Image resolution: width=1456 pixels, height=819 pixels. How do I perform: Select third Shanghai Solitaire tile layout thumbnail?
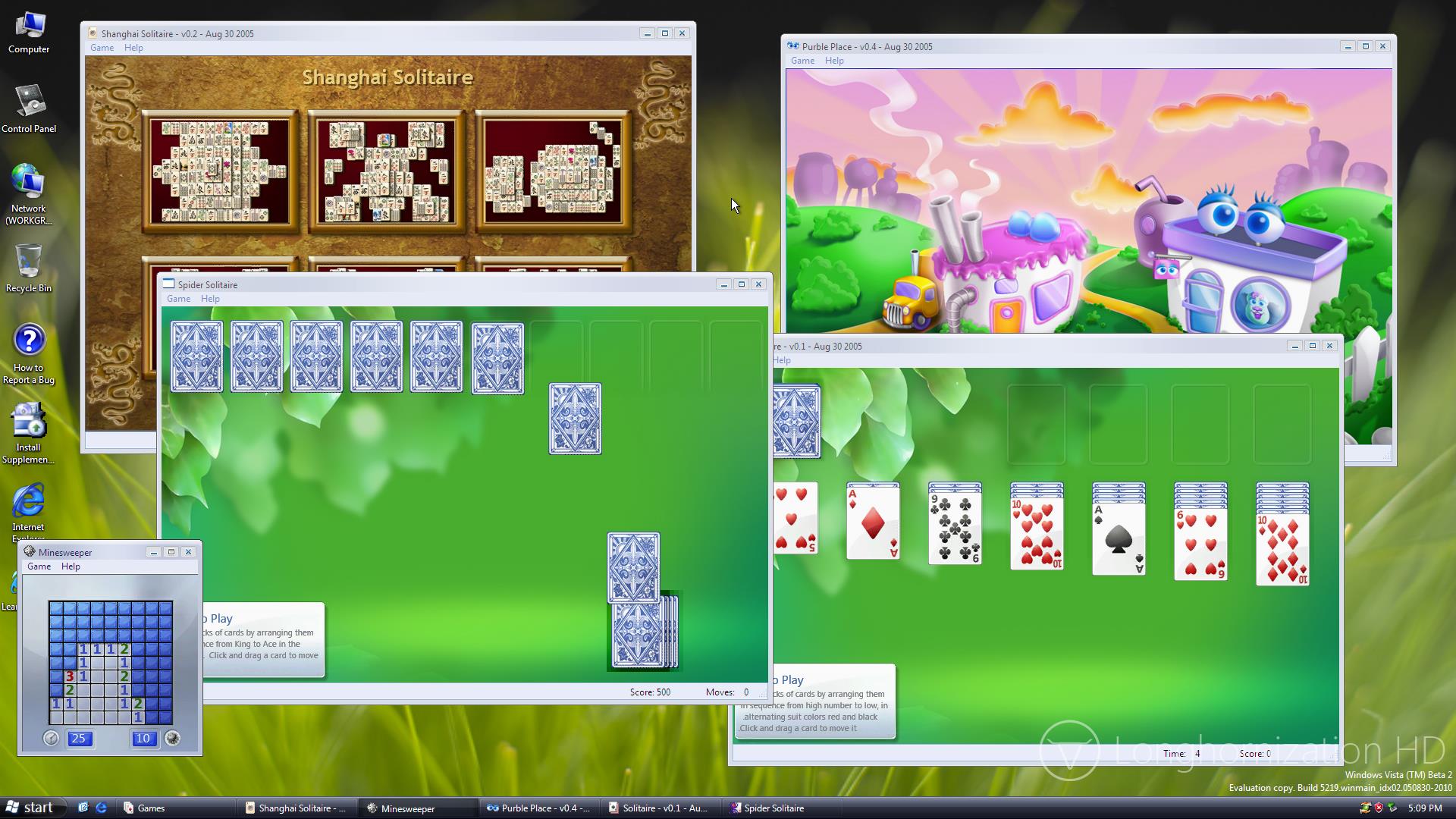click(x=554, y=171)
